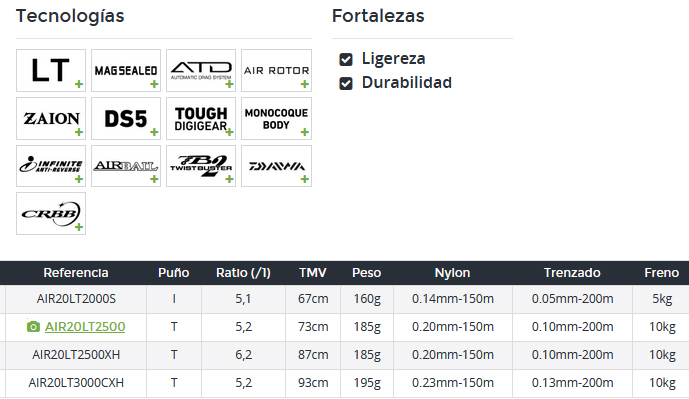The image size is (689, 399).
Task: Open the AIR20LT2500 reference link
Action: 85,326
